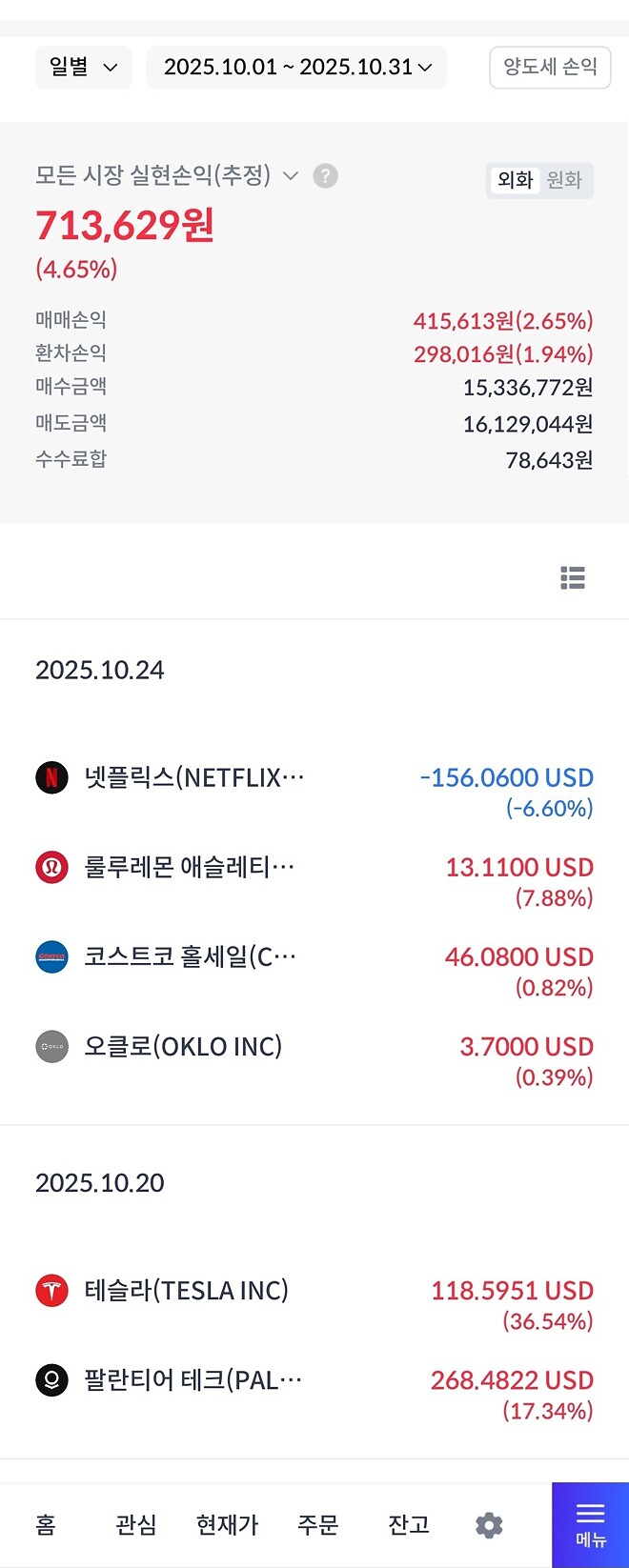This screenshot has width=629, height=1568.
Task: Tap the Tesla logo icon
Action: tap(51, 1291)
